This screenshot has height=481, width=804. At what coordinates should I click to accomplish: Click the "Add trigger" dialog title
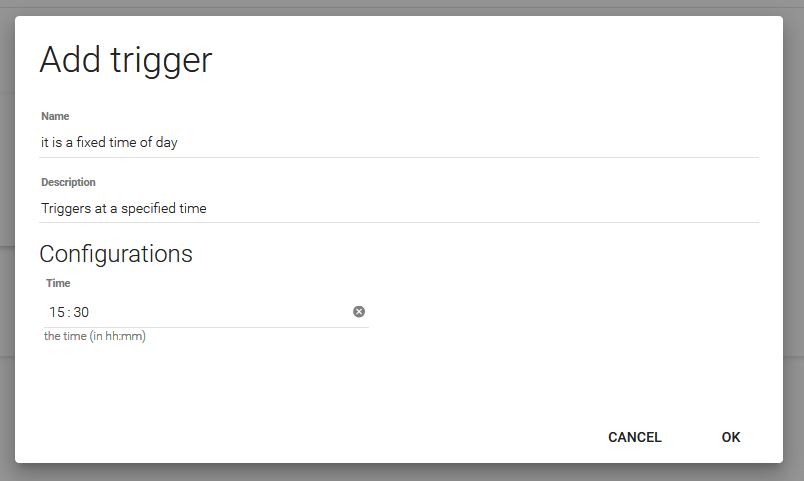pos(126,60)
